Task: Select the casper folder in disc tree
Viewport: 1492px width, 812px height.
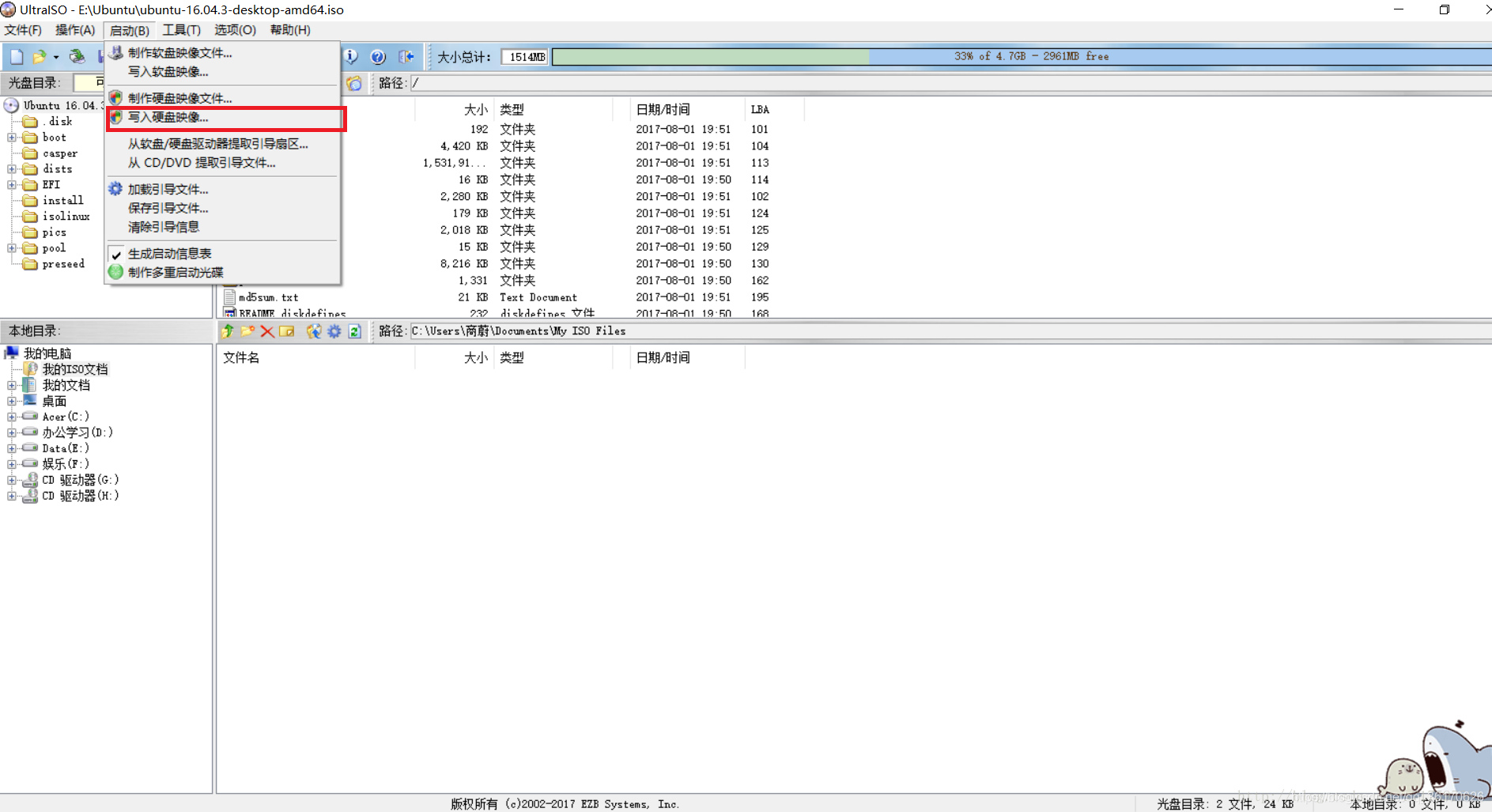Action: [60, 153]
